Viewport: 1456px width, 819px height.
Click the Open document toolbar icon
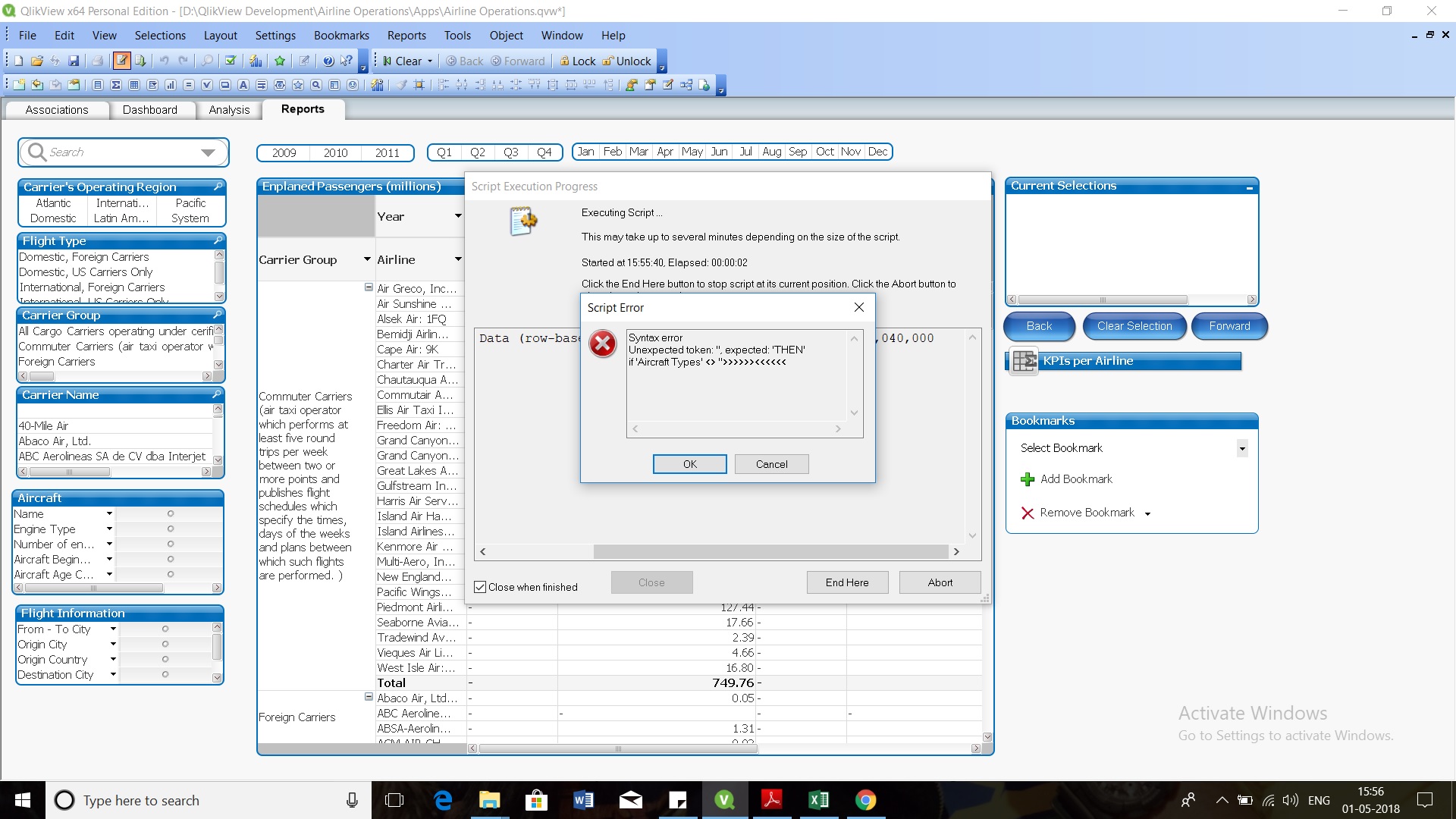[36, 61]
